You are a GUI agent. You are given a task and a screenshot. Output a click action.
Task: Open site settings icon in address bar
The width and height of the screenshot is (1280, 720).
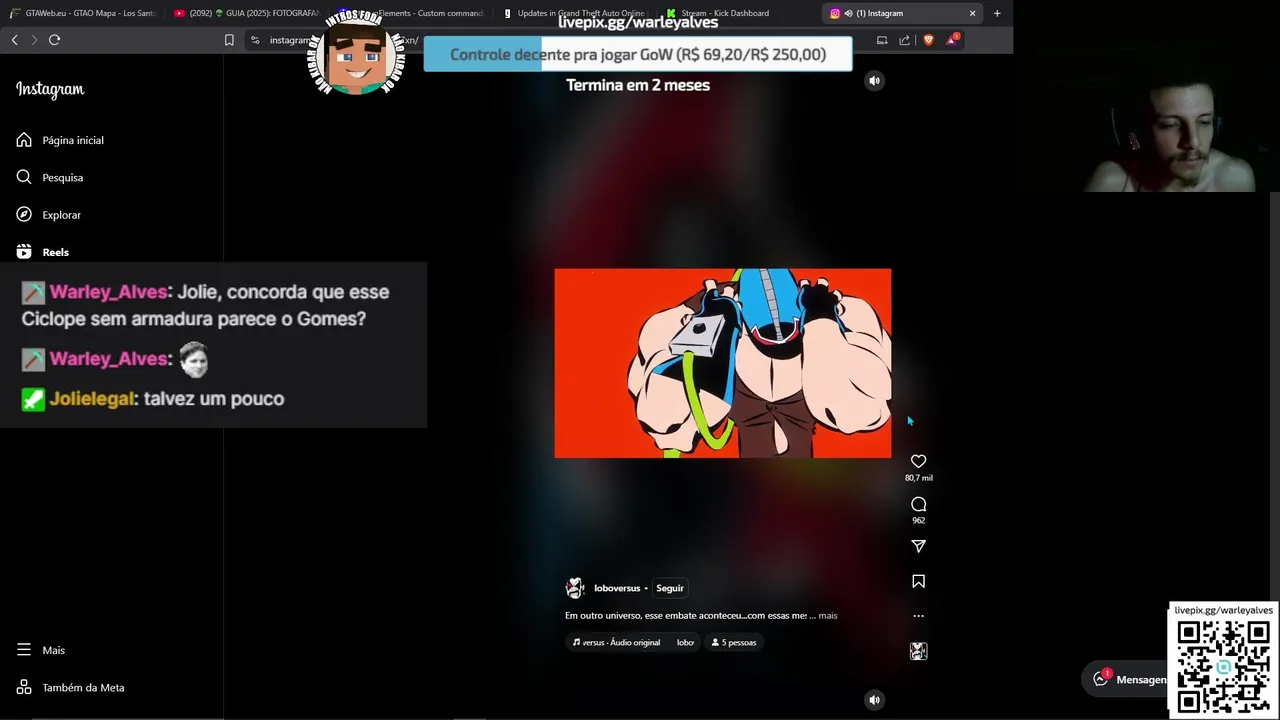point(255,40)
